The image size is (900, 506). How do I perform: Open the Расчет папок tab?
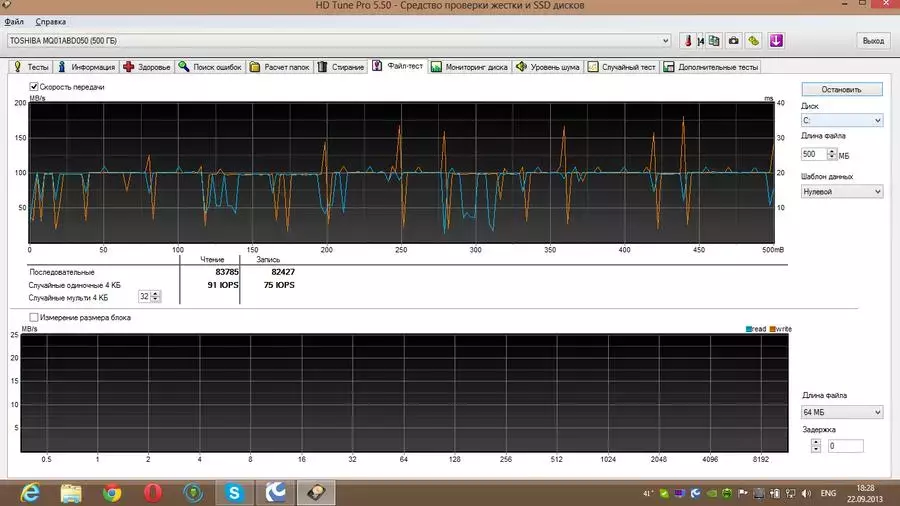(280, 67)
